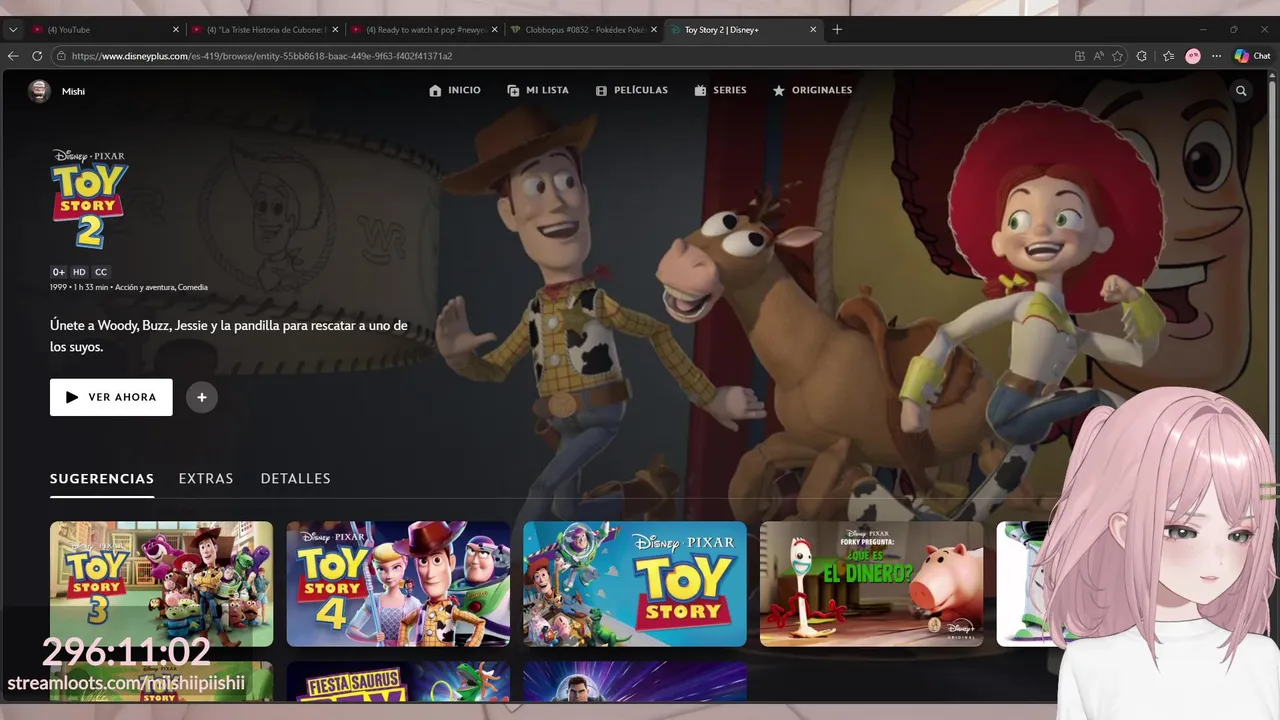Image resolution: width=1280 pixels, height=720 pixels.
Task: Open Mi Lista
Action: [537, 90]
